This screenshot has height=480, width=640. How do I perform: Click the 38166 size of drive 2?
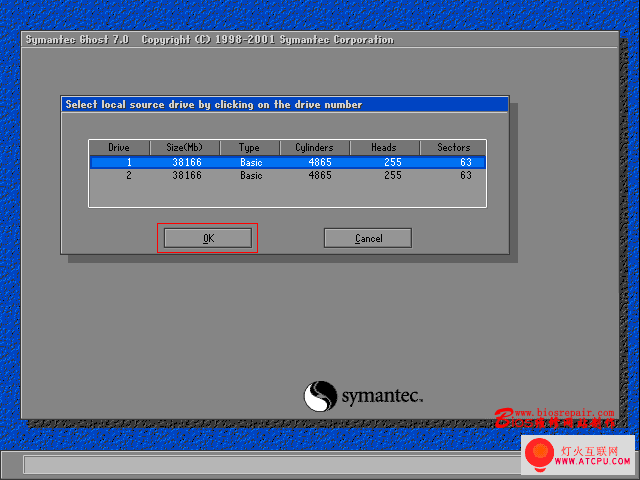point(187,176)
